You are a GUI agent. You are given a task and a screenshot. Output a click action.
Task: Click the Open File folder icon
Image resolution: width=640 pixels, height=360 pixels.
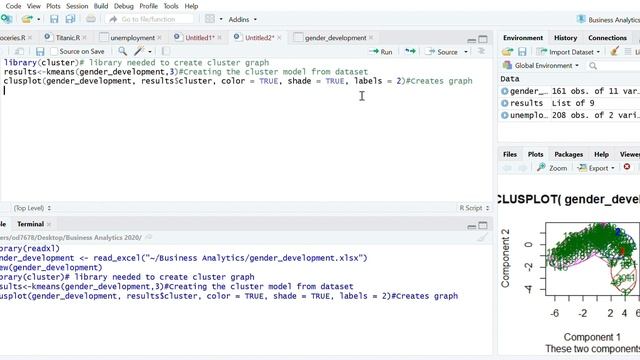tap(27, 19)
